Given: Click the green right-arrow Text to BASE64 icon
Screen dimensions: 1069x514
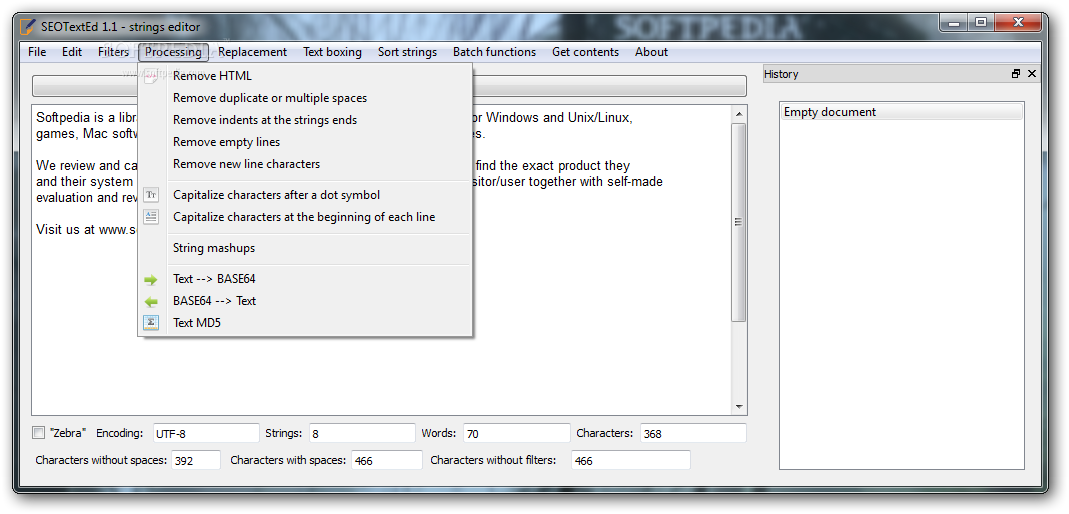Looking at the screenshot, I should (x=151, y=279).
